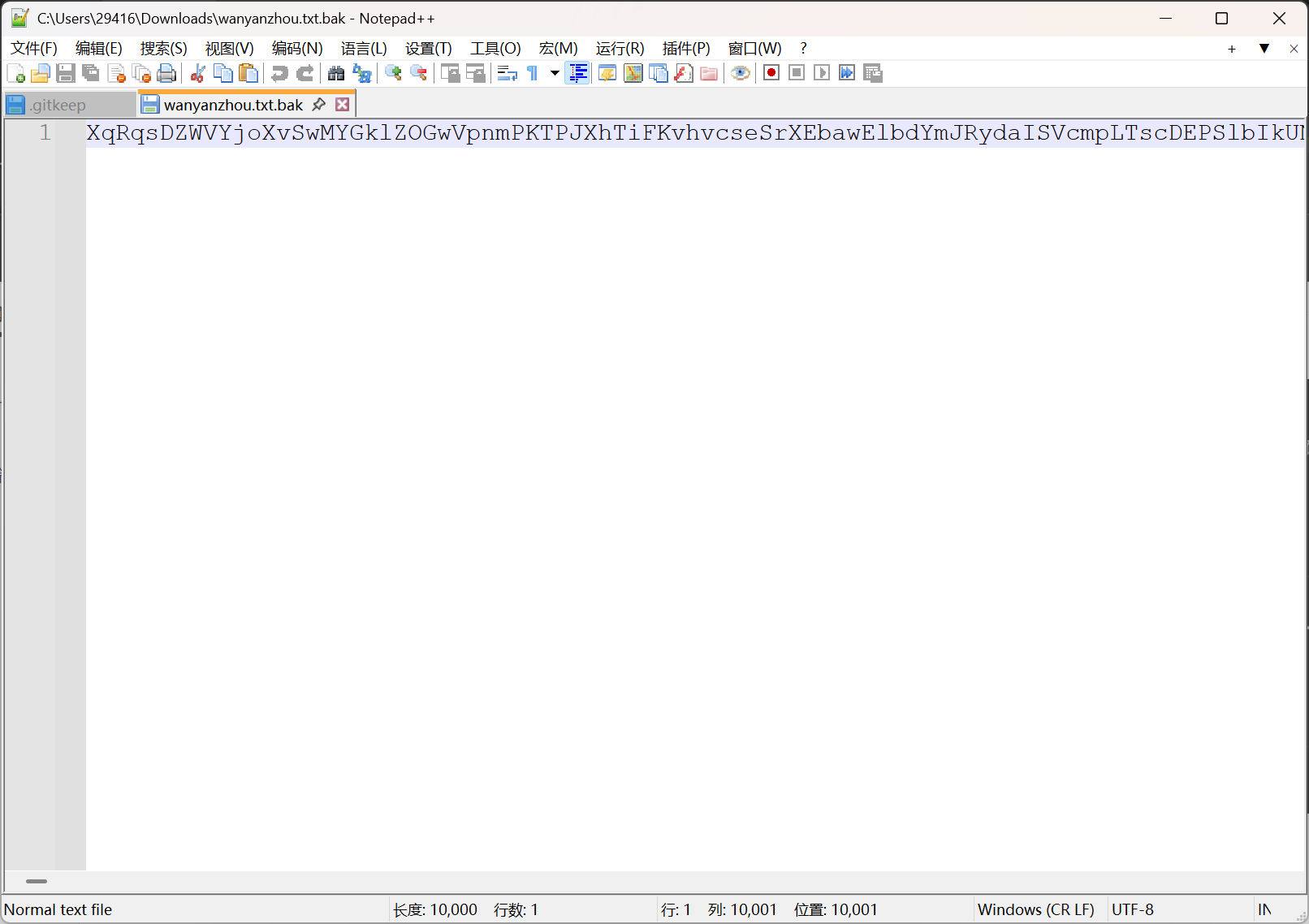The height and width of the screenshot is (924, 1309).
Task: Click the Zoom In magnifier icon
Action: pyautogui.click(x=393, y=74)
